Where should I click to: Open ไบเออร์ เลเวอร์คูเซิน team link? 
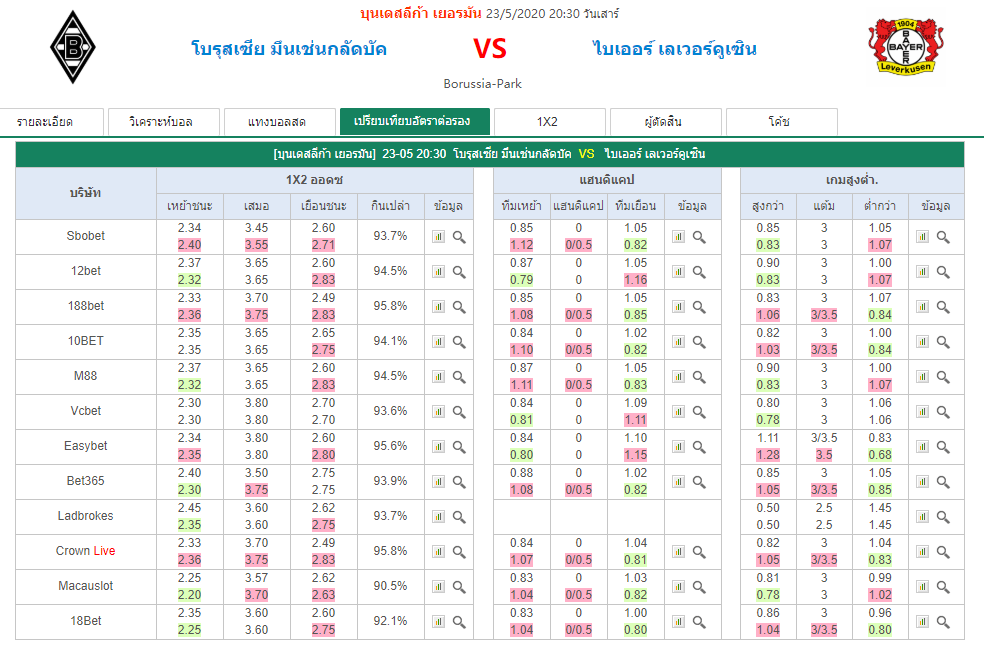(x=675, y=48)
